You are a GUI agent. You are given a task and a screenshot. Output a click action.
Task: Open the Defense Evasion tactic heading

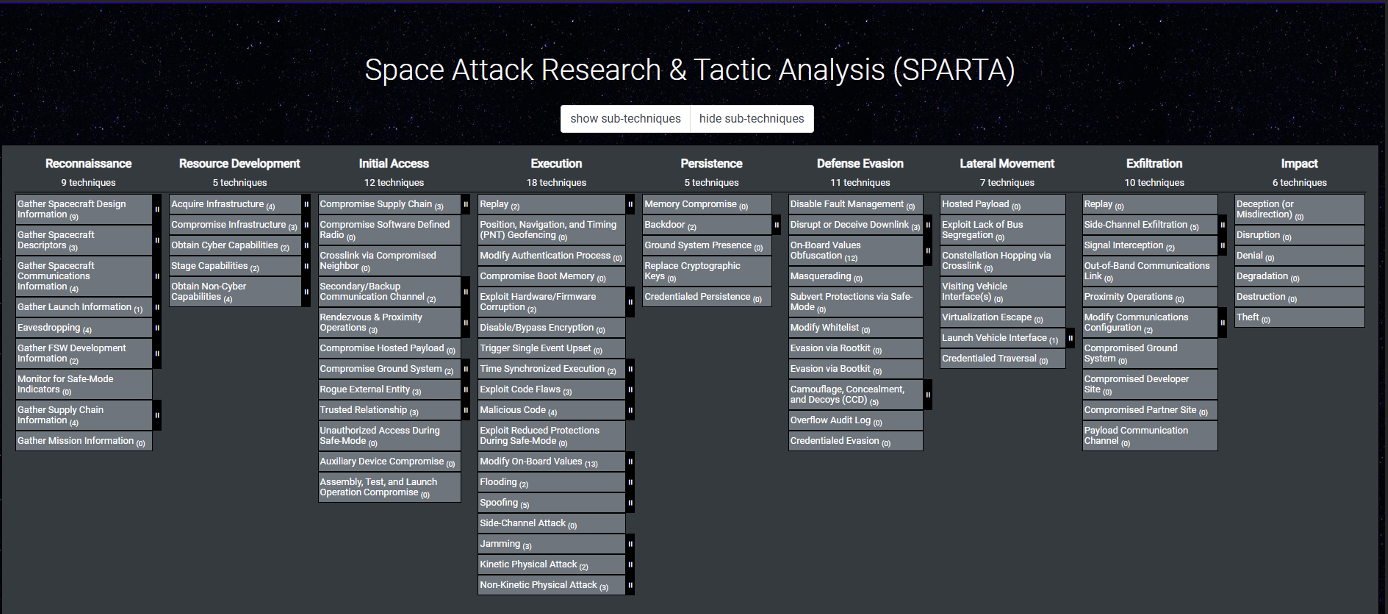click(860, 164)
